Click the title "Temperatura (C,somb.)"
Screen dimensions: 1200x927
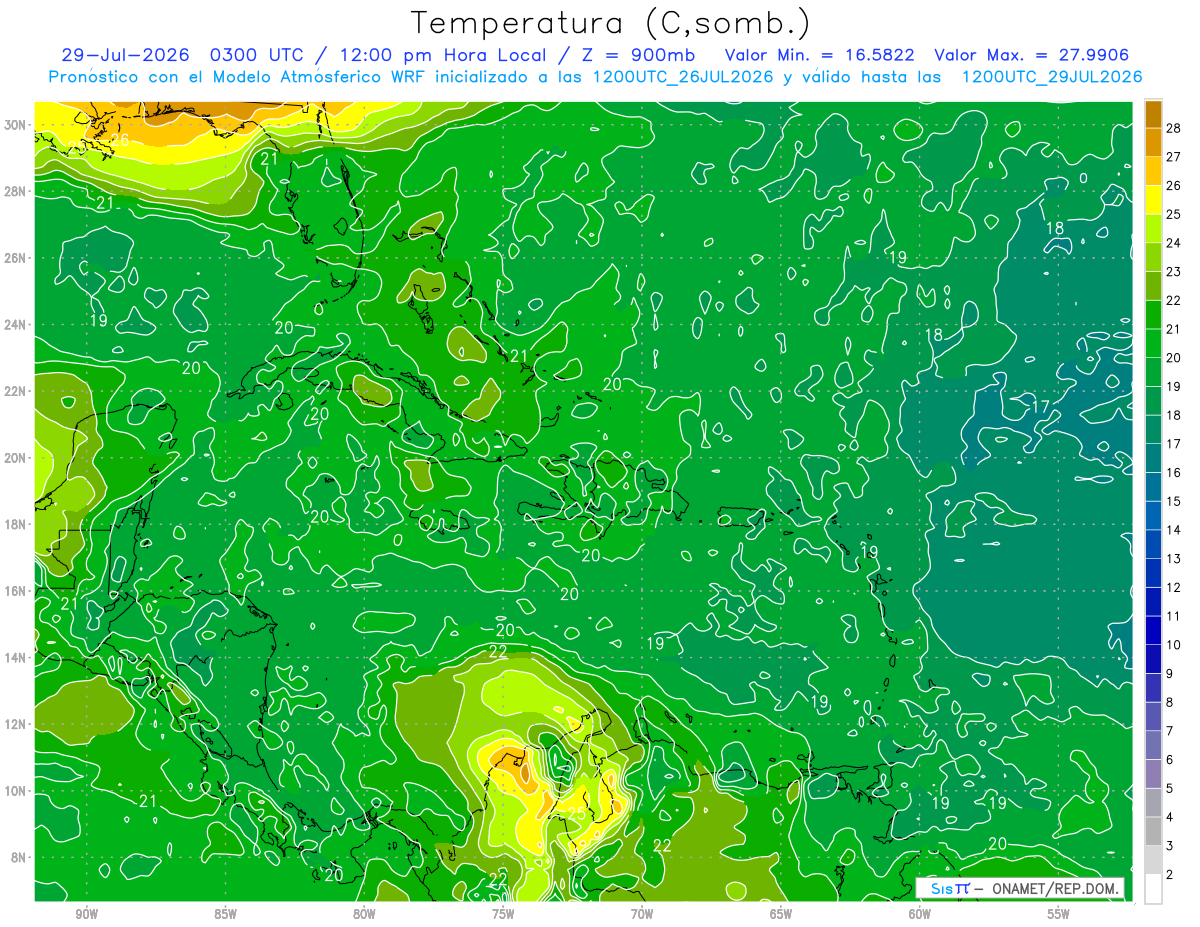pyautogui.click(x=611, y=24)
